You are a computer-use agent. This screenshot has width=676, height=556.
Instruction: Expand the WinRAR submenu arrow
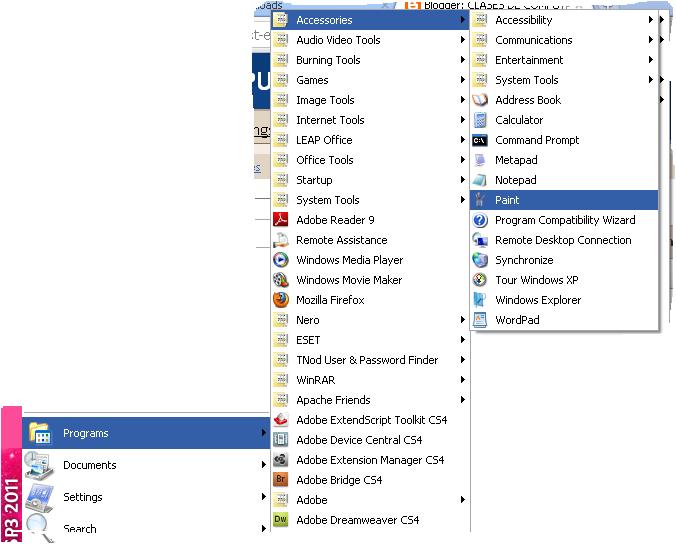point(462,380)
